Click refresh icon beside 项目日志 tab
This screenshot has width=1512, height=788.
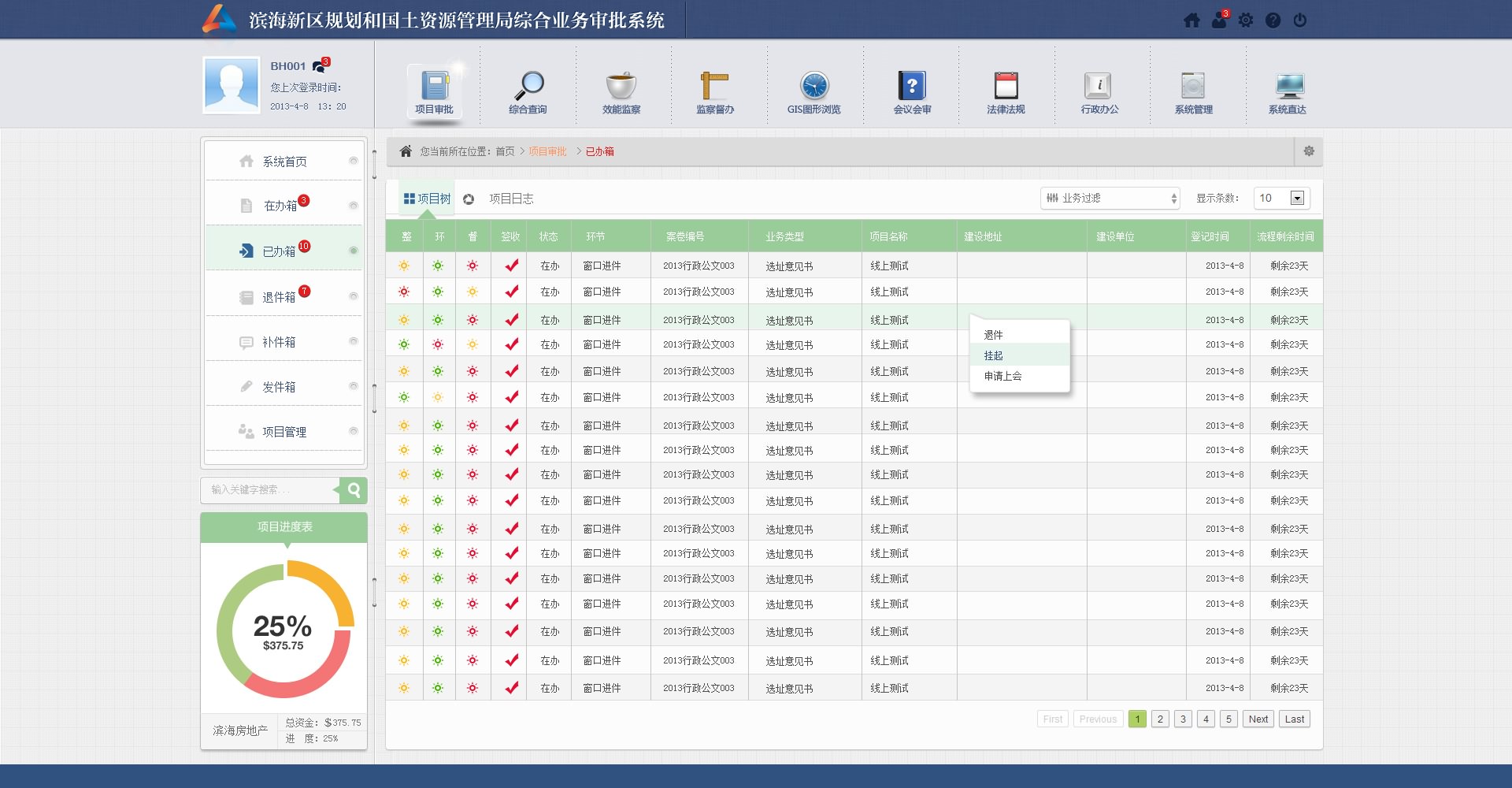pyautogui.click(x=469, y=199)
